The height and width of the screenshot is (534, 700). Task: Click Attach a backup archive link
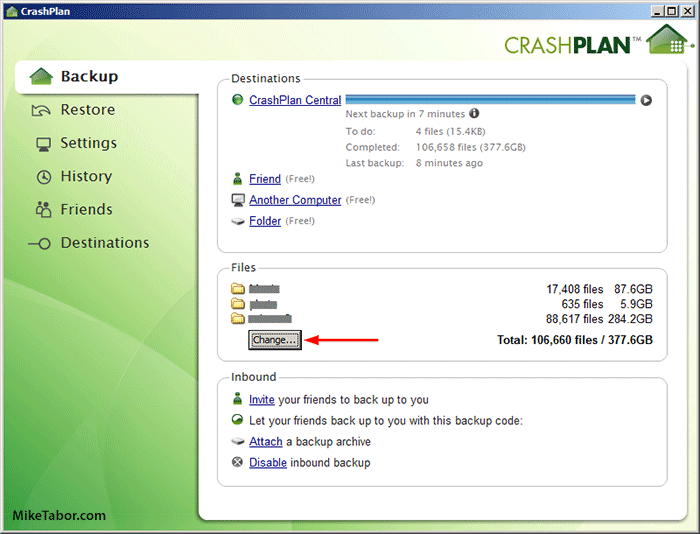click(x=266, y=442)
